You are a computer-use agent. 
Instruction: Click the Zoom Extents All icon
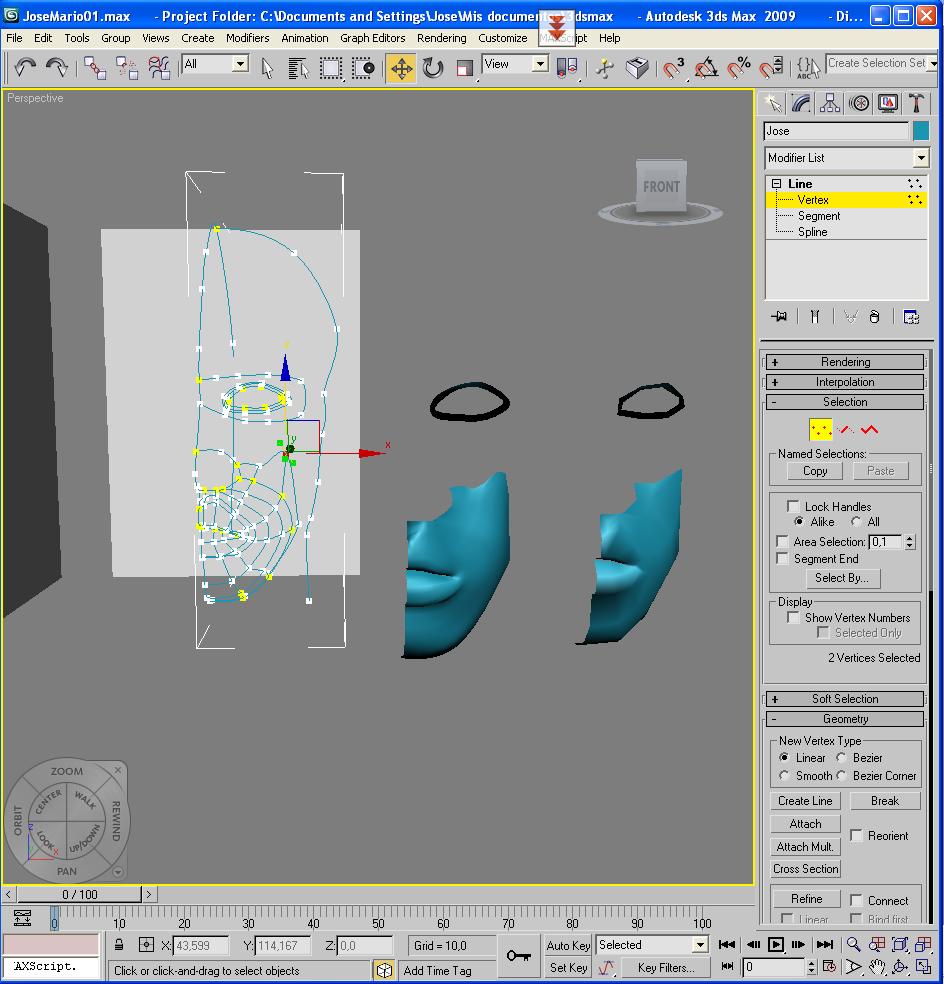[923, 944]
